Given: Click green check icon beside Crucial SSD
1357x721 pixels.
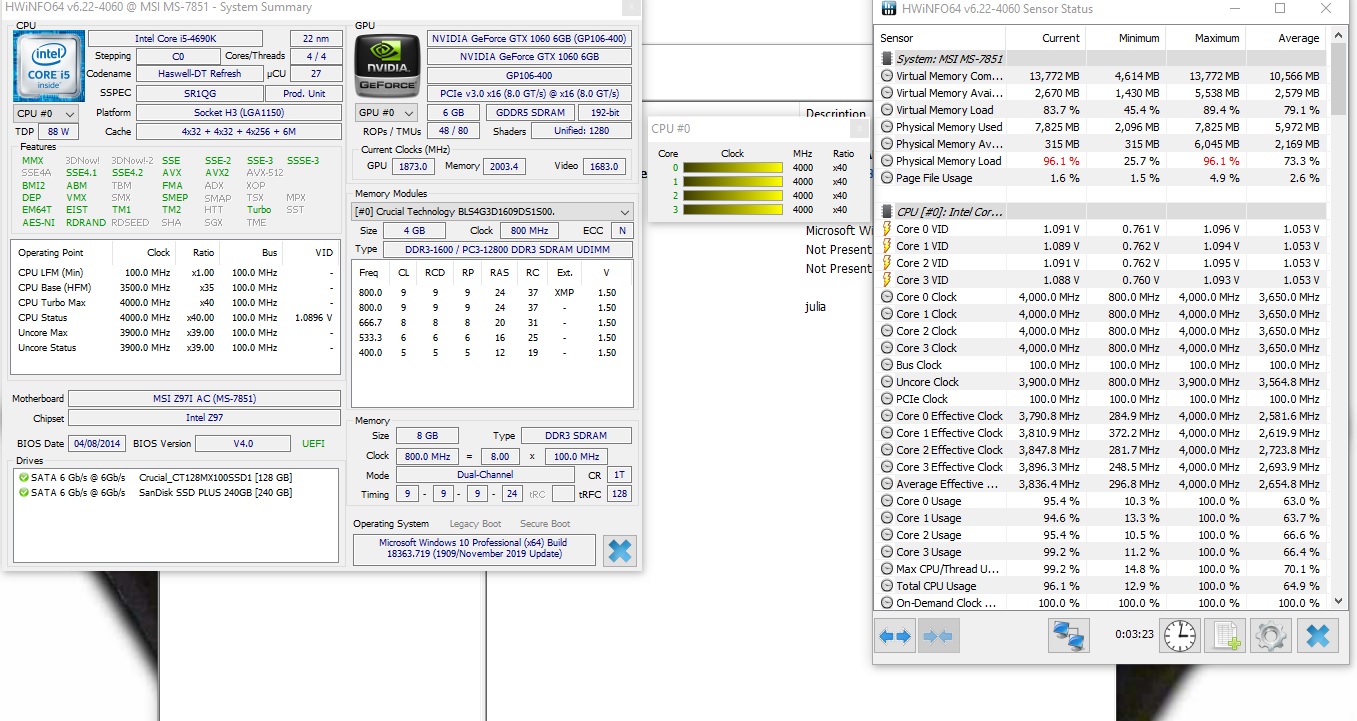Looking at the screenshot, I should point(24,477).
